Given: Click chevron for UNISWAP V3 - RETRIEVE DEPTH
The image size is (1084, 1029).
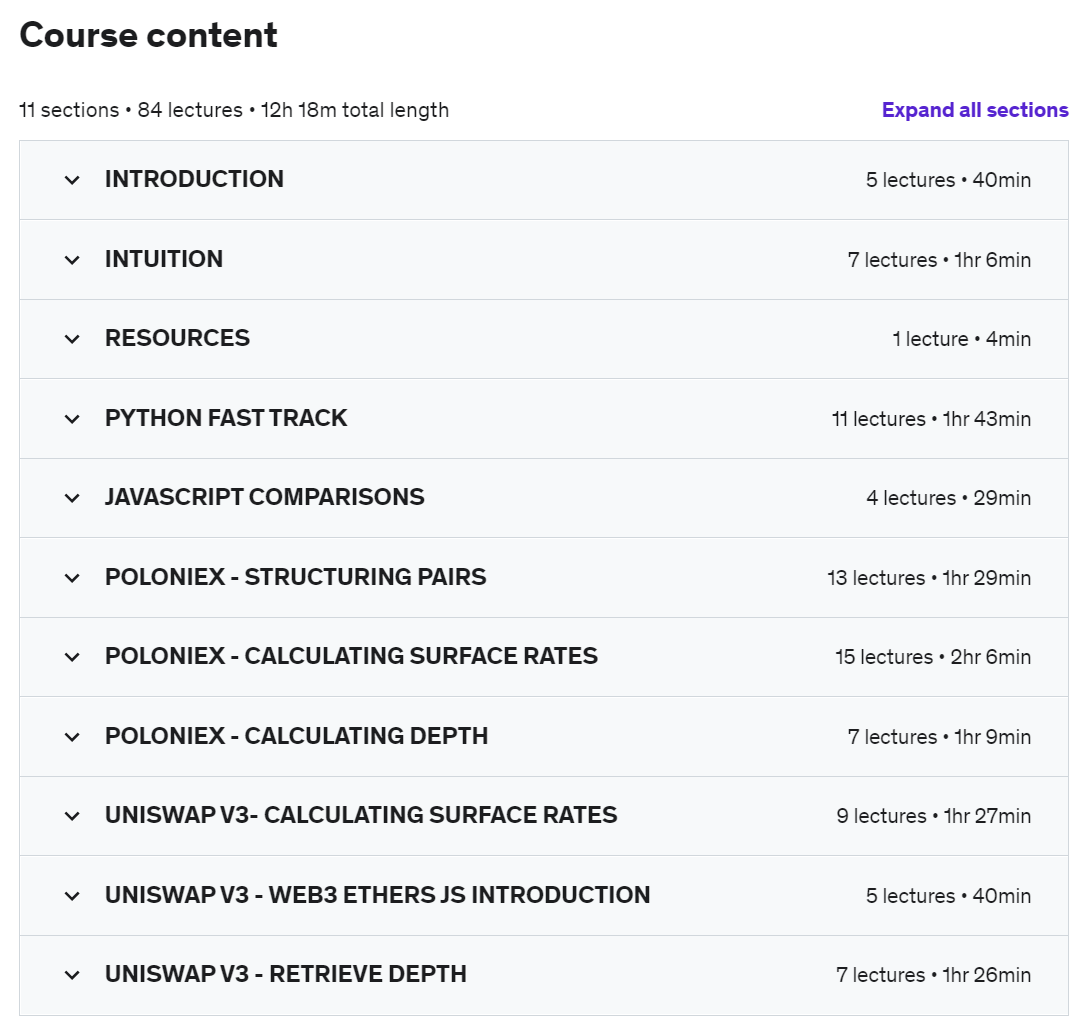Looking at the screenshot, I should point(72,975).
